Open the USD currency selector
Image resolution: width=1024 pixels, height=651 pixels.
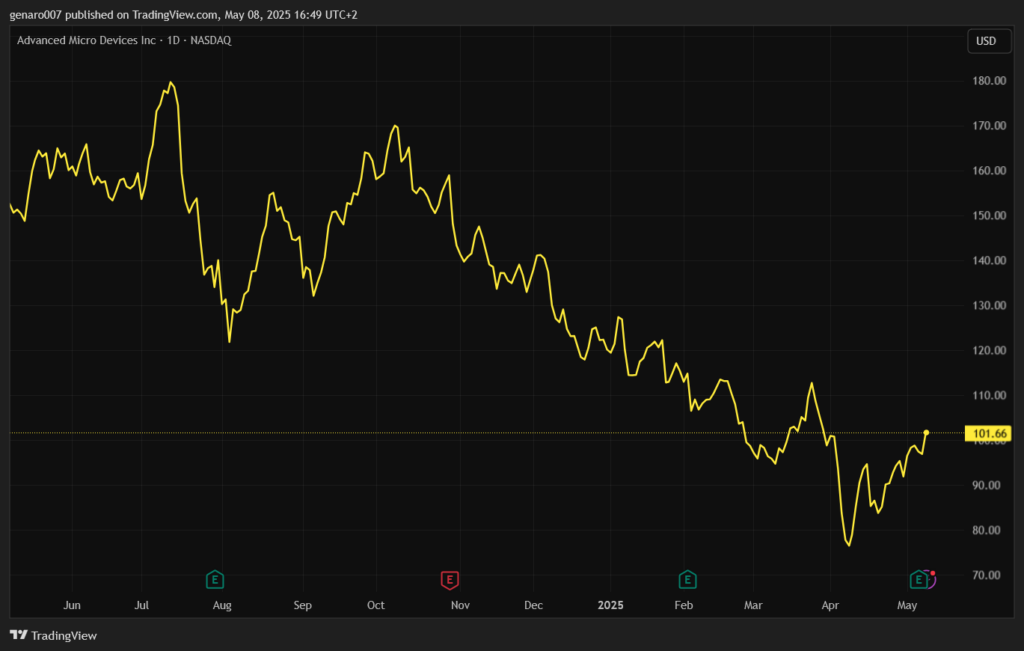985,41
